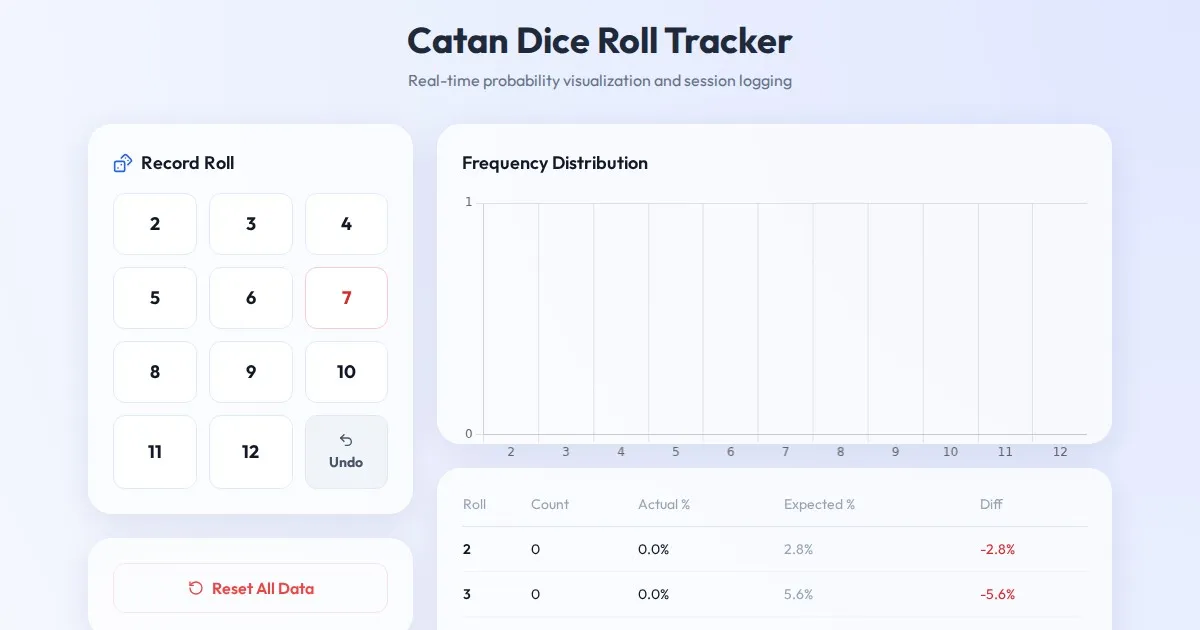Tap the 6 roll button
1200x630 pixels.
[x=251, y=298]
